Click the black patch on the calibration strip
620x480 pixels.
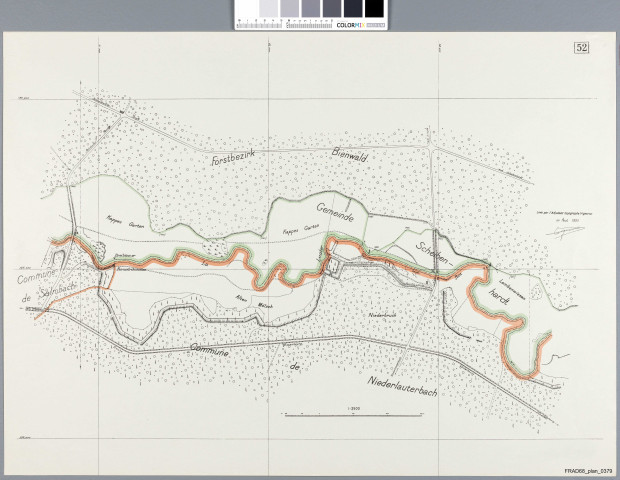pos(374,9)
